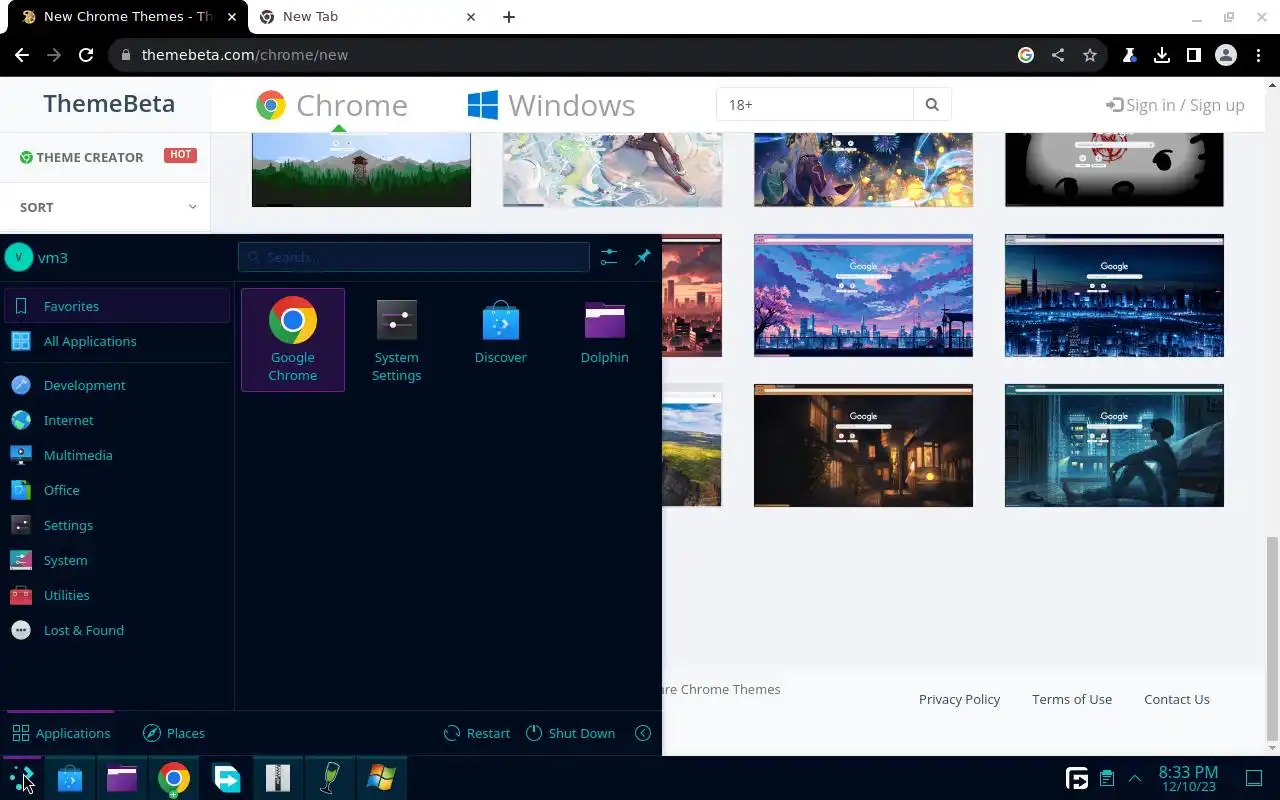Click the show desktop button

[x=1254, y=778]
